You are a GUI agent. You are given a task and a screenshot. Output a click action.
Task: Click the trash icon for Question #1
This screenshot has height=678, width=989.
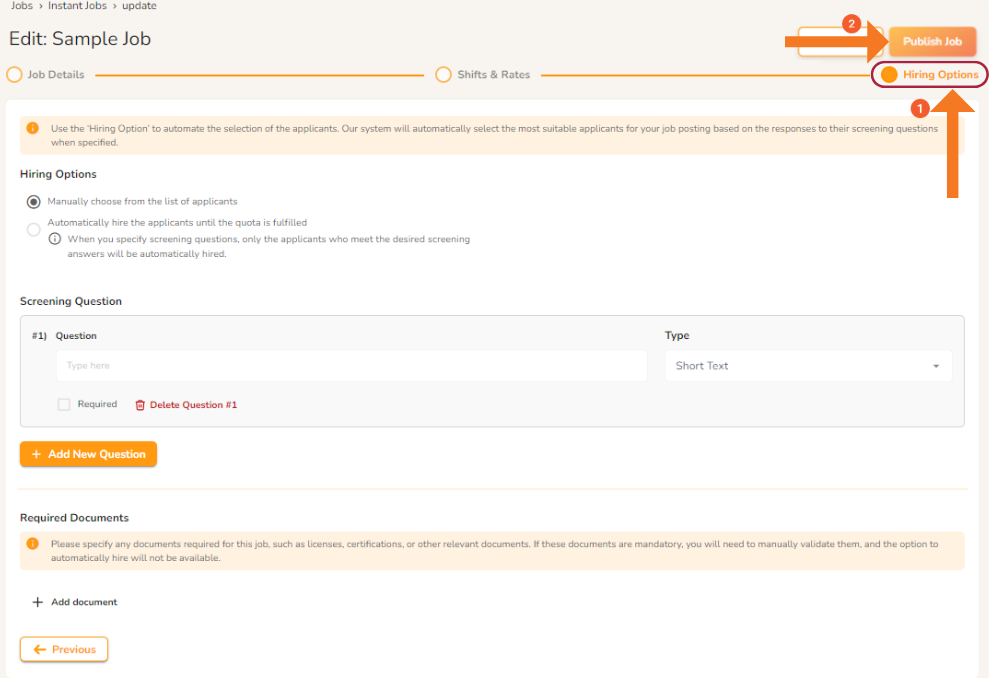[140, 405]
